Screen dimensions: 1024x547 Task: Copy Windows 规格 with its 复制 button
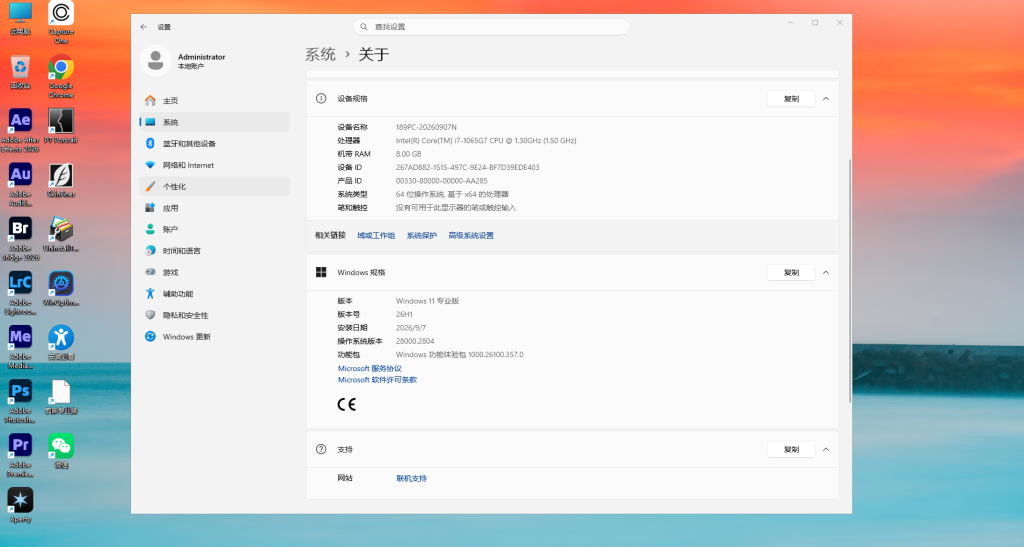pyautogui.click(x=791, y=272)
